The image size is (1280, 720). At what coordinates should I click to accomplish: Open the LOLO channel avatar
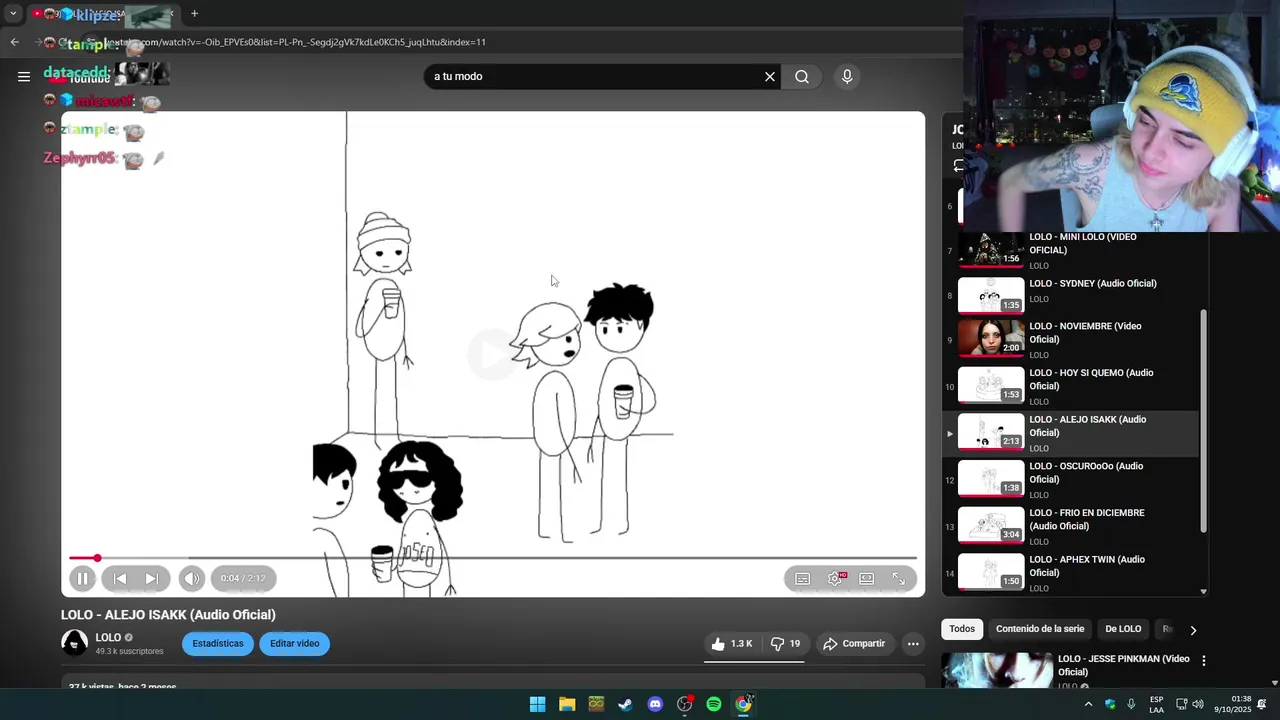[74, 643]
